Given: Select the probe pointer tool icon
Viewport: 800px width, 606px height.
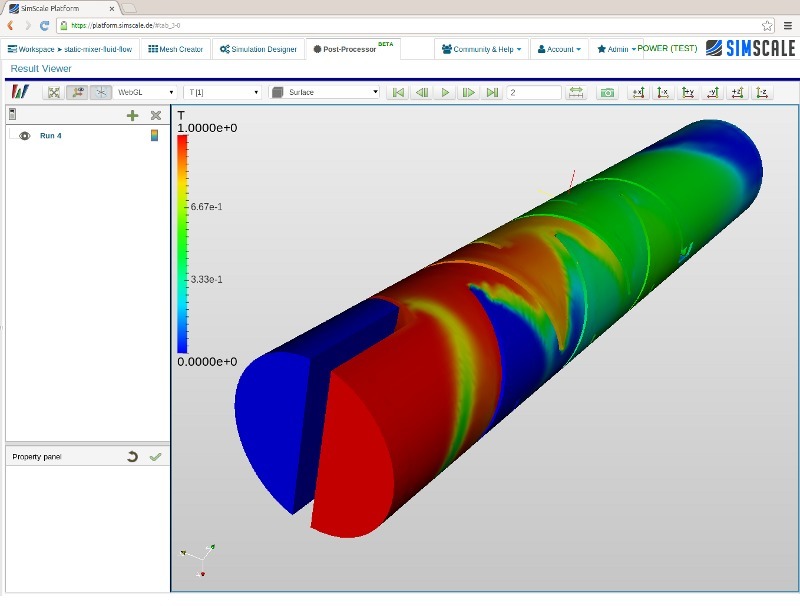Looking at the screenshot, I should tap(102, 92).
